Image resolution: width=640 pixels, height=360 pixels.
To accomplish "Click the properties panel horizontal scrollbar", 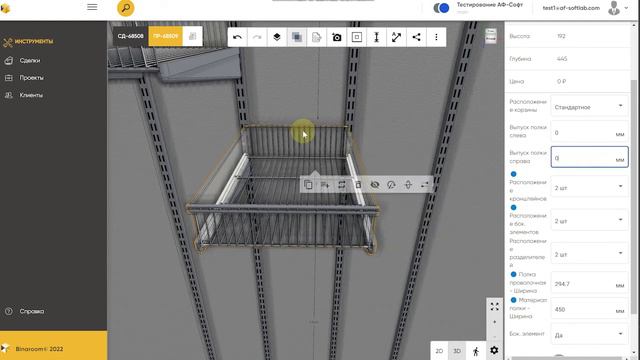I will click(x=568, y=358).
